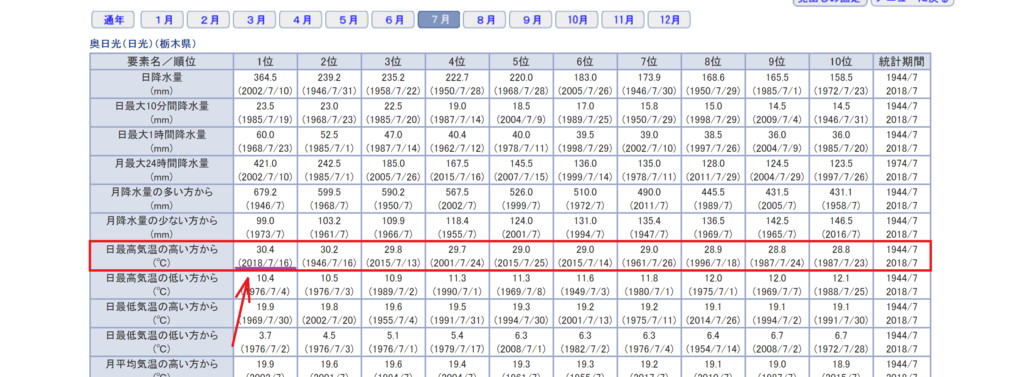Click the date (1996/7/18)
1024x377 pixels.
point(713,263)
